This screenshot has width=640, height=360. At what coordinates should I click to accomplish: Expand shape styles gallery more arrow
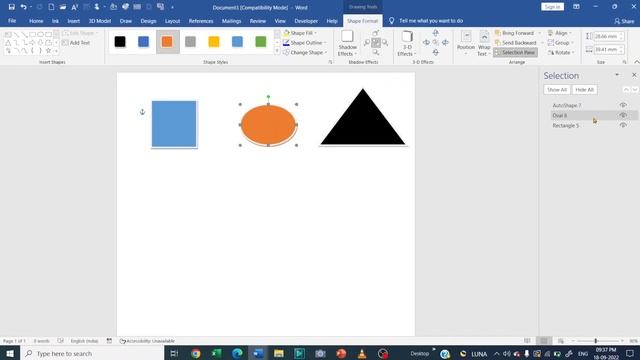tap(277, 52)
